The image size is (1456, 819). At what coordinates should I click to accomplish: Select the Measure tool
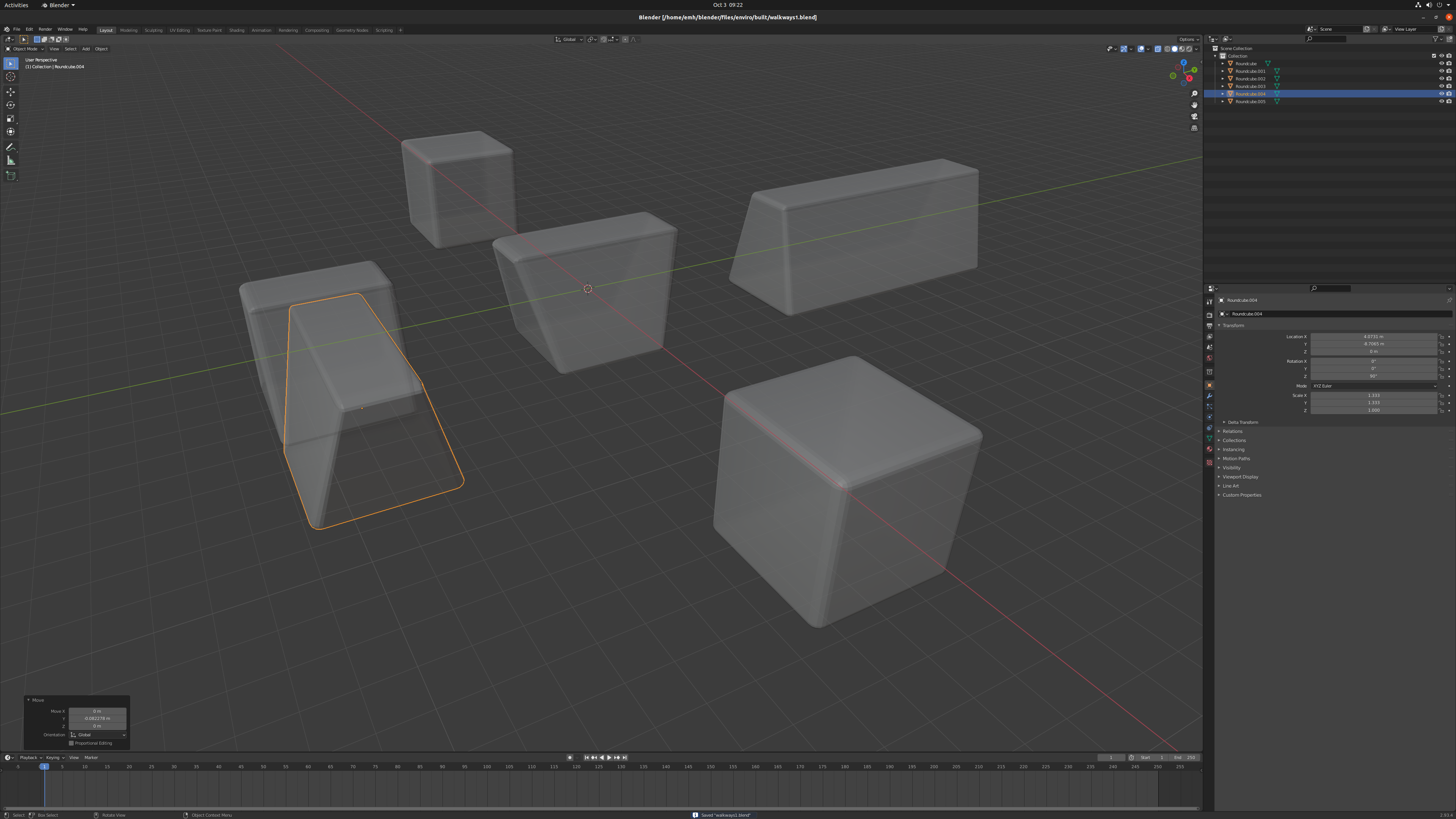tap(11, 160)
